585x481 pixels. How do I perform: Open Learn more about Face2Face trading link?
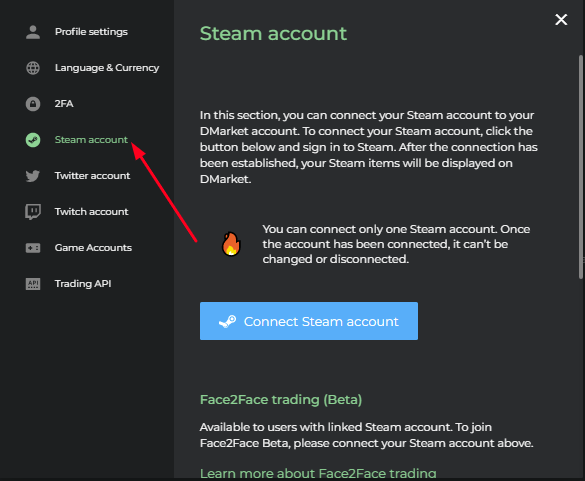point(318,473)
